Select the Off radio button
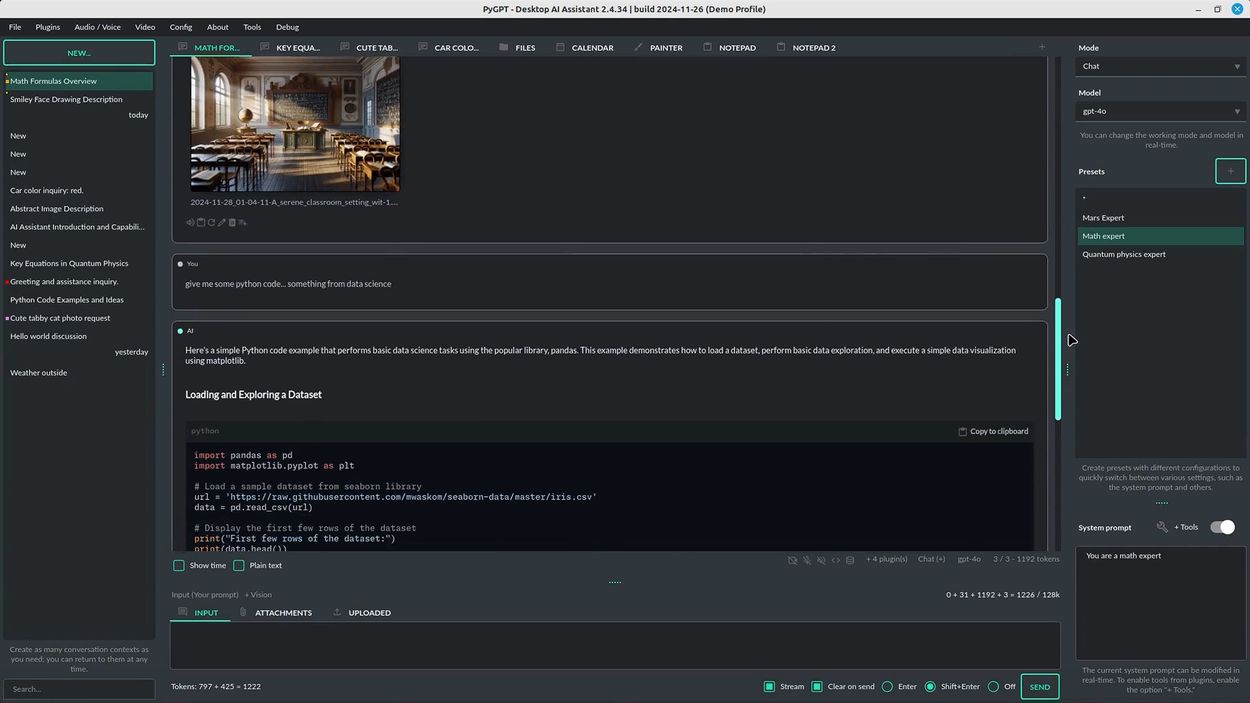The height and width of the screenshot is (703, 1250). click(x=993, y=686)
